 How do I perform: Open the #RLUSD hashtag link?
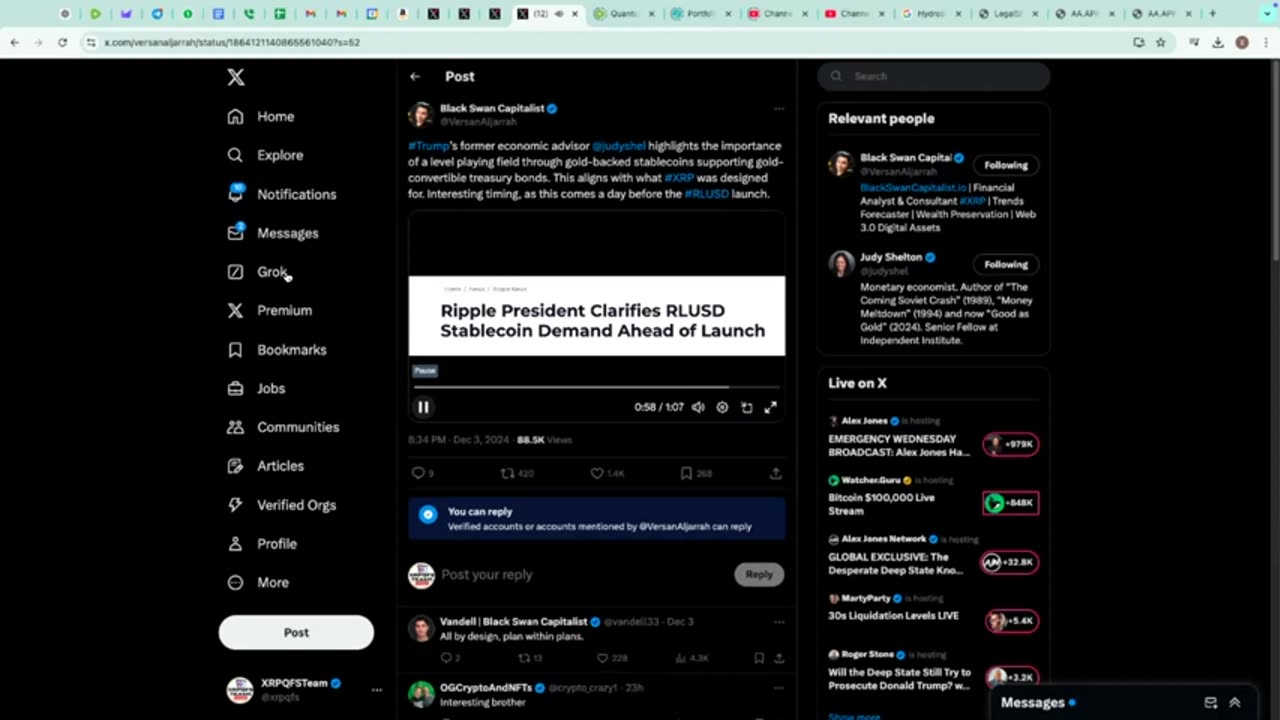[x=706, y=194]
